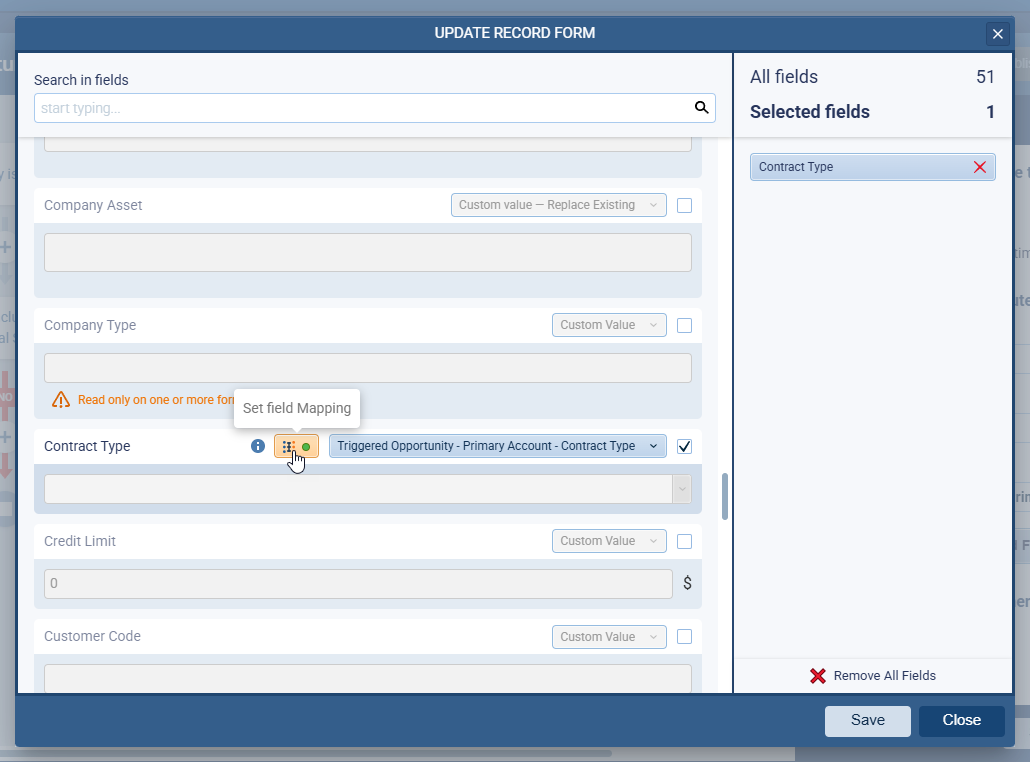The width and height of the screenshot is (1030, 762).
Task: Click the Contract Type info icon
Action: point(258,446)
